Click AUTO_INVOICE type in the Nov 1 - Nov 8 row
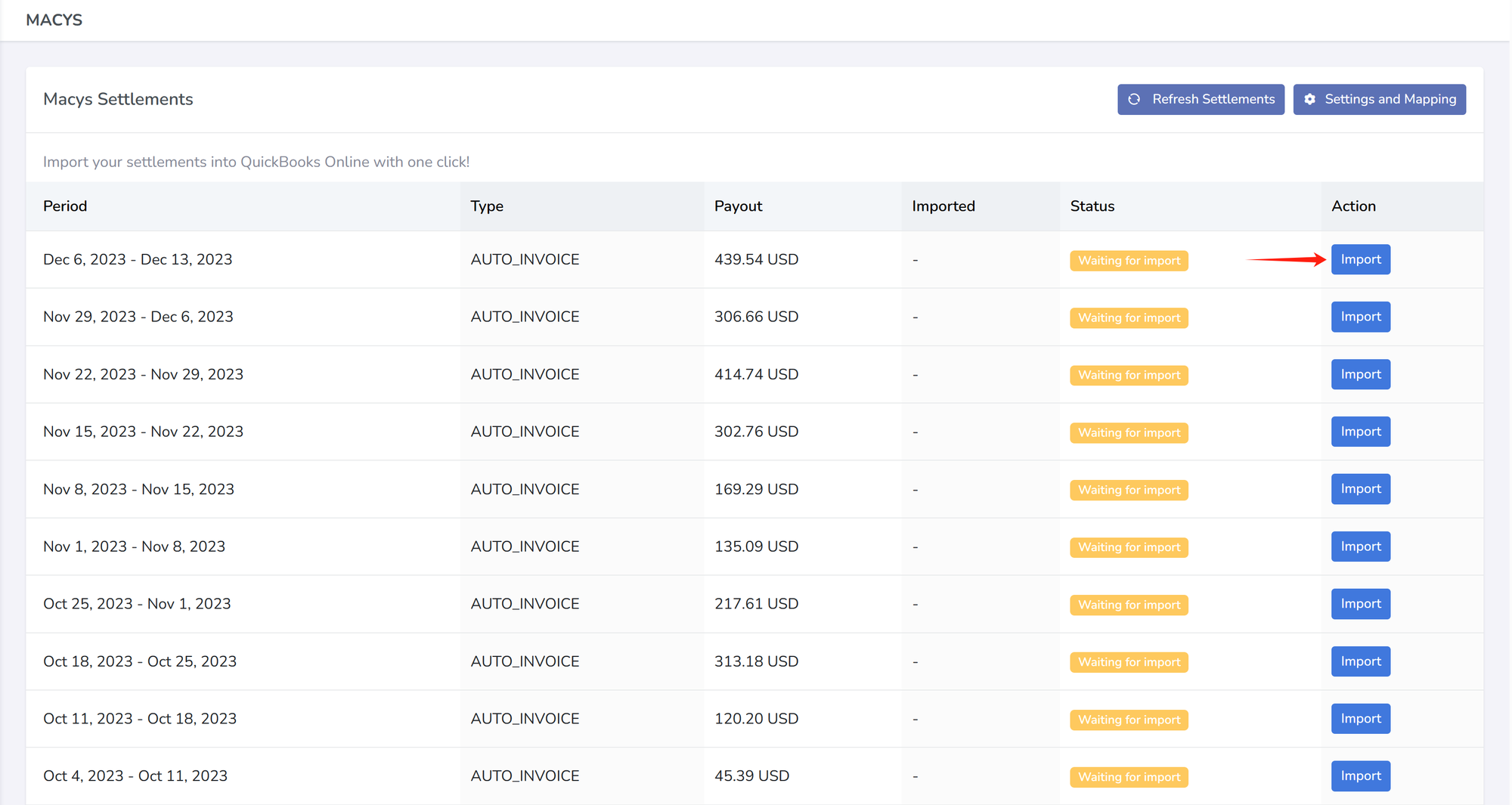This screenshot has width=1512, height=805. (x=525, y=546)
